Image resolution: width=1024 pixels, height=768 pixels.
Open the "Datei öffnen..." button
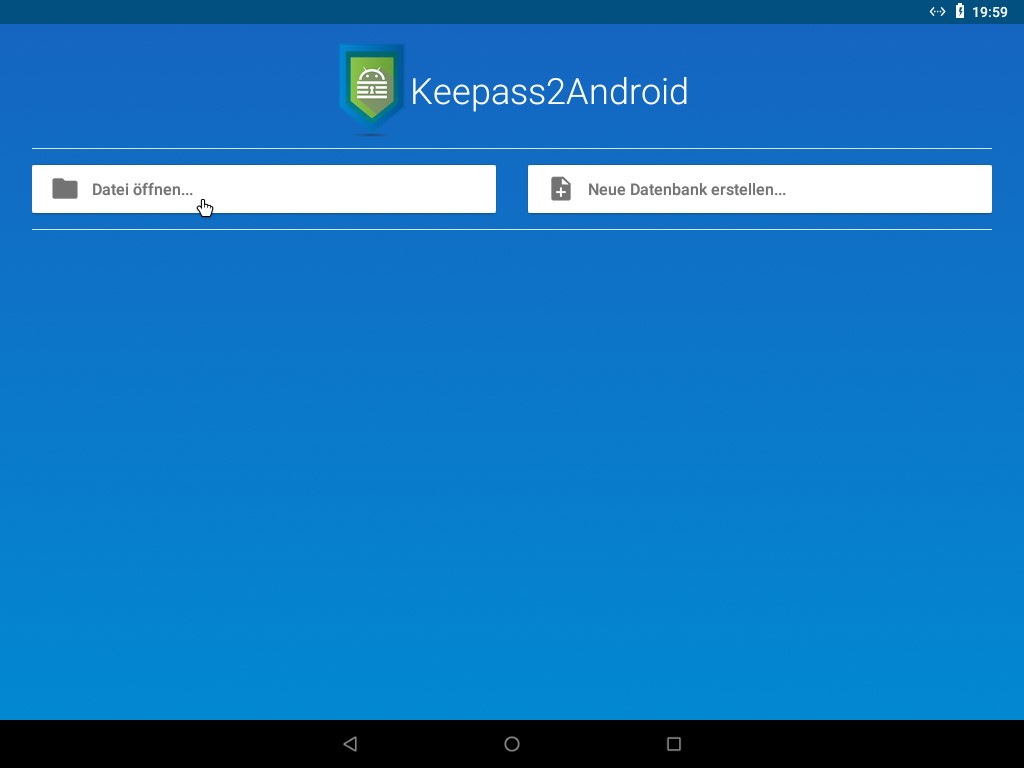[264, 189]
